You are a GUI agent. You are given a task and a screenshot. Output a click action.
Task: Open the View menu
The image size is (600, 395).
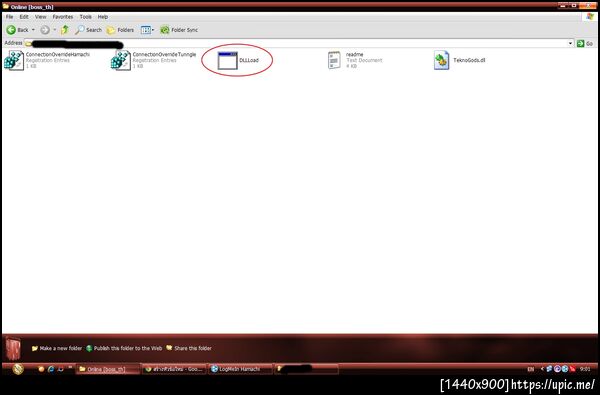click(x=41, y=17)
